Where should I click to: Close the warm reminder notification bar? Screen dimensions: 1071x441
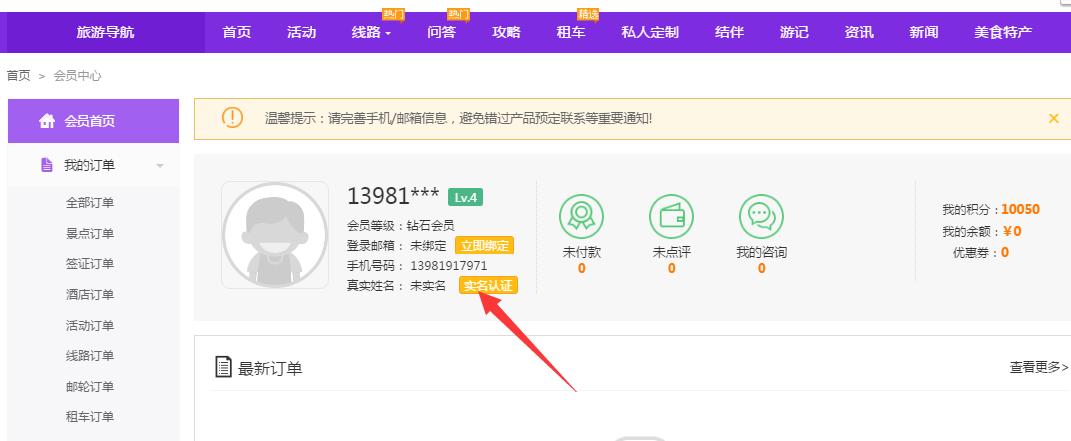1053,118
